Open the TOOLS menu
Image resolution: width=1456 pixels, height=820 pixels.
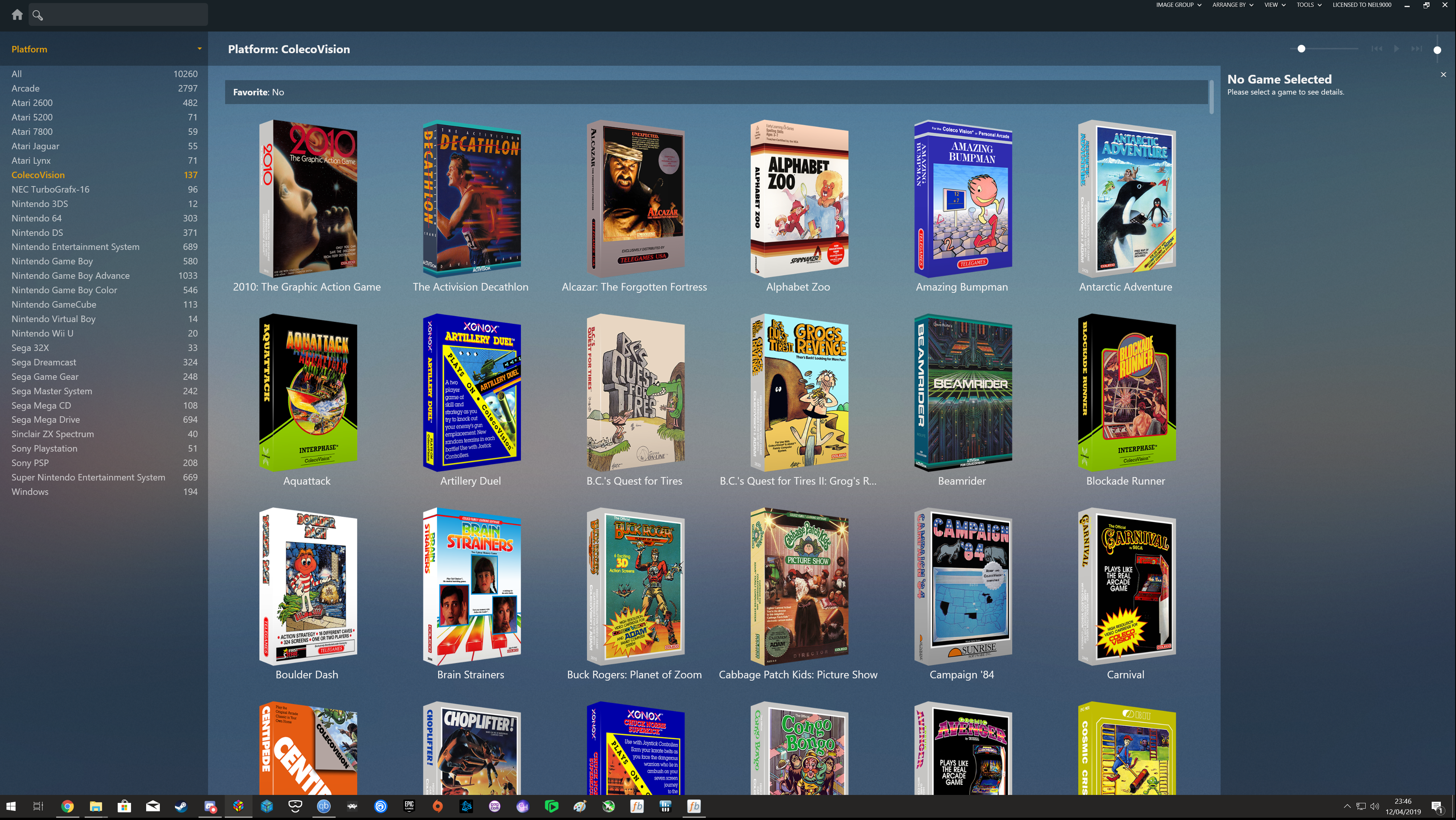pyautogui.click(x=1309, y=5)
